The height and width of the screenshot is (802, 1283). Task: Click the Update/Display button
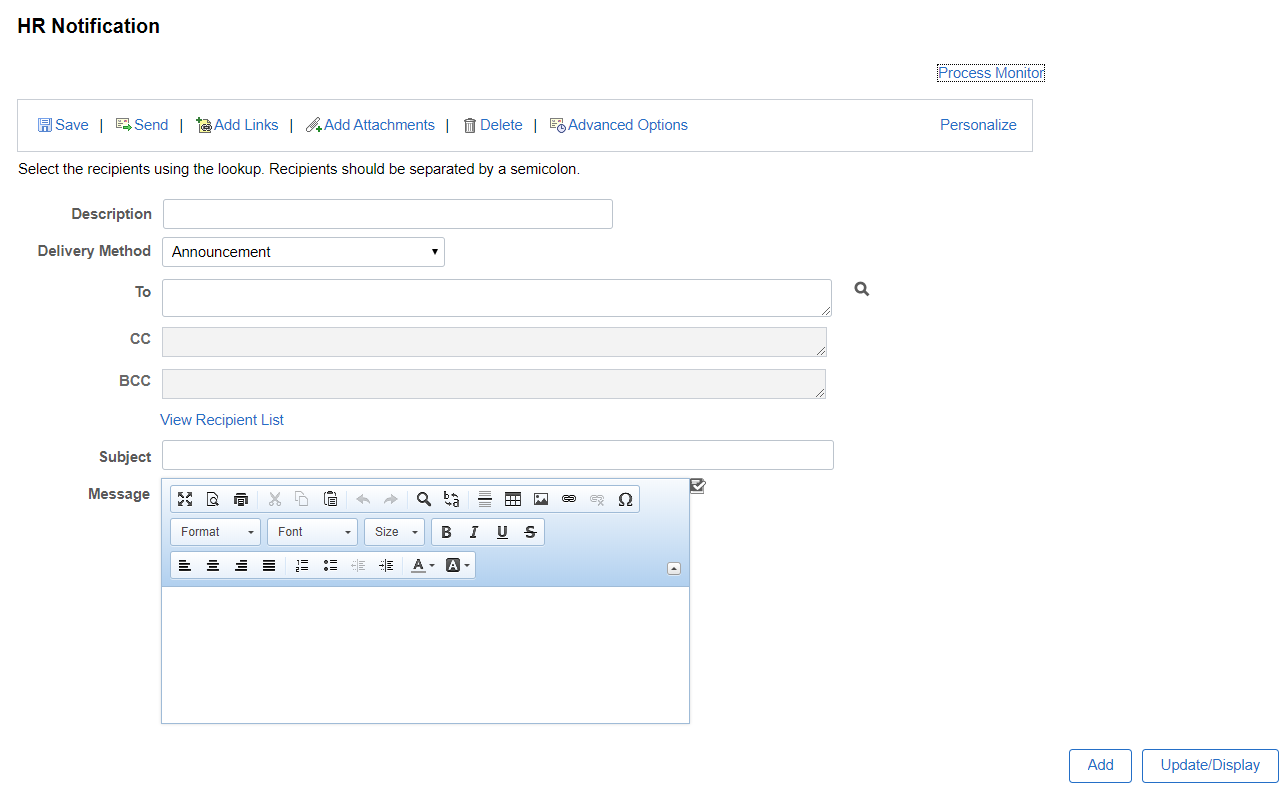pyautogui.click(x=1210, y=766)
